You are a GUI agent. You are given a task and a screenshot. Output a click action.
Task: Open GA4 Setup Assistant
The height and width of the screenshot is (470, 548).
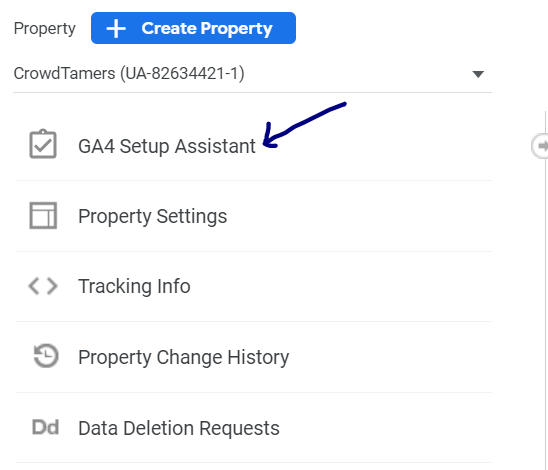[254, 146]
